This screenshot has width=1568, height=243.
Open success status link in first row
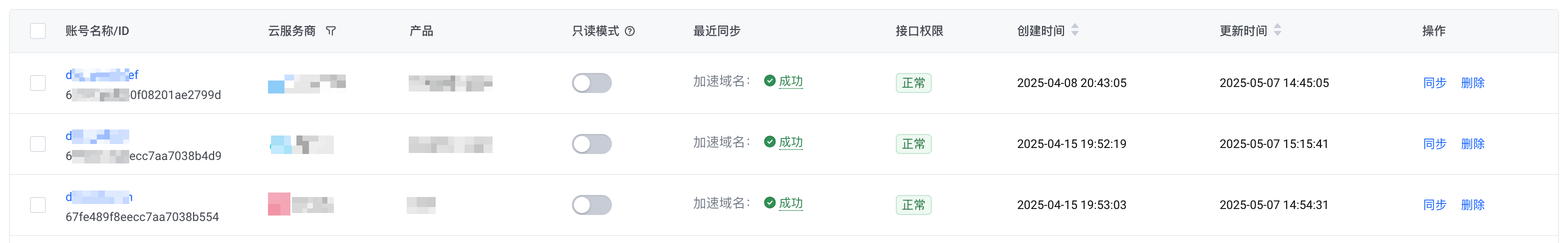pos(790,81)
